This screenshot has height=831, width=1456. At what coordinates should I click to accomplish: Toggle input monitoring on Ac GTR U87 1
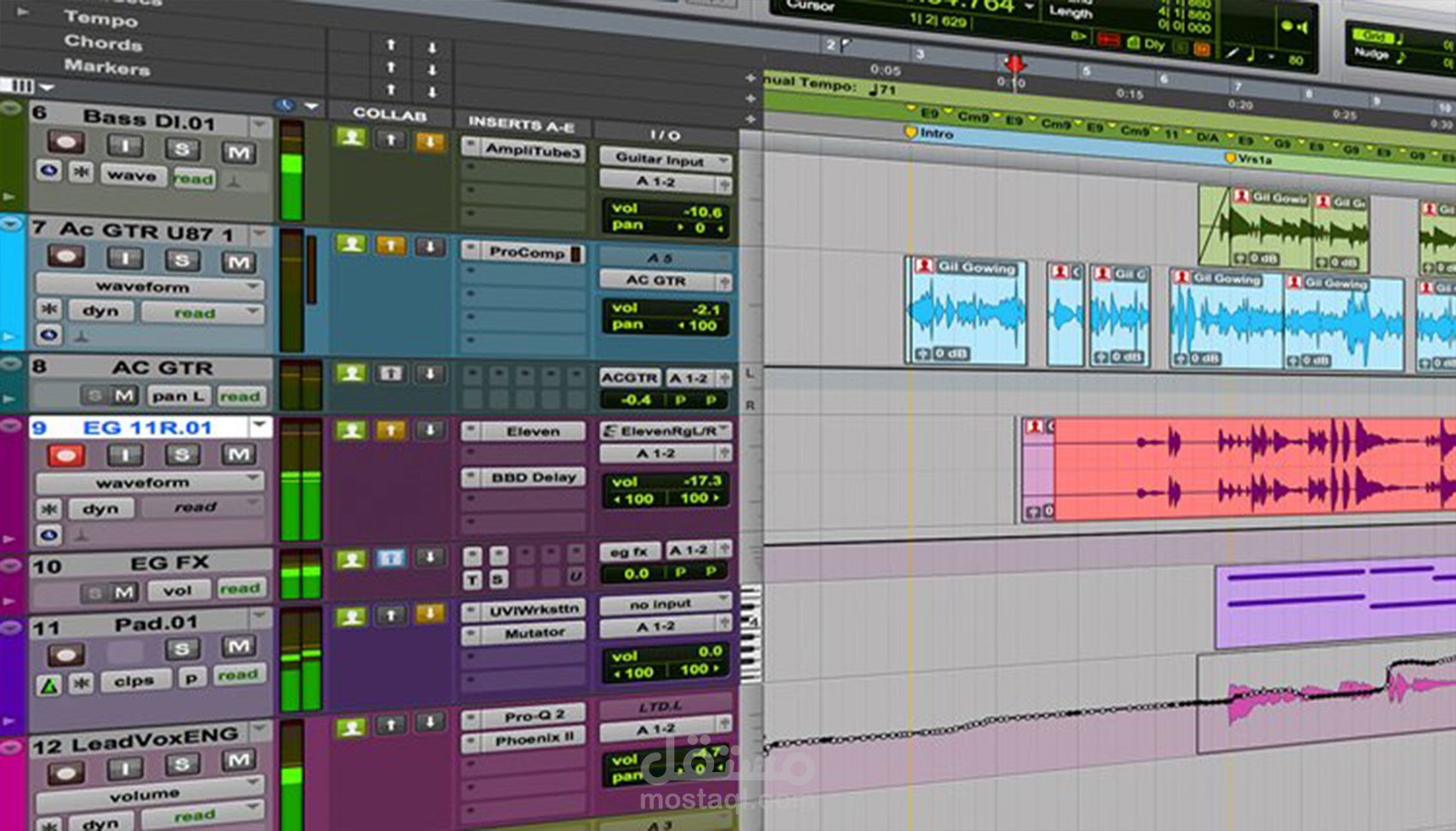point(124,257)
